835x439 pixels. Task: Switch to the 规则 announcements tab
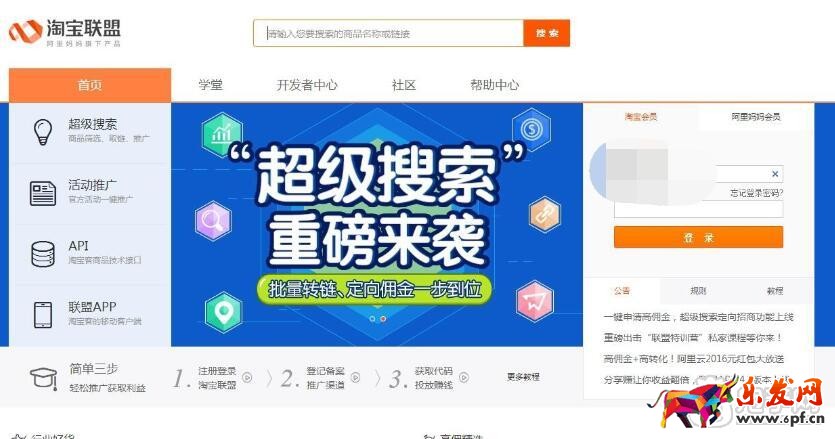[x=698, y=291]
